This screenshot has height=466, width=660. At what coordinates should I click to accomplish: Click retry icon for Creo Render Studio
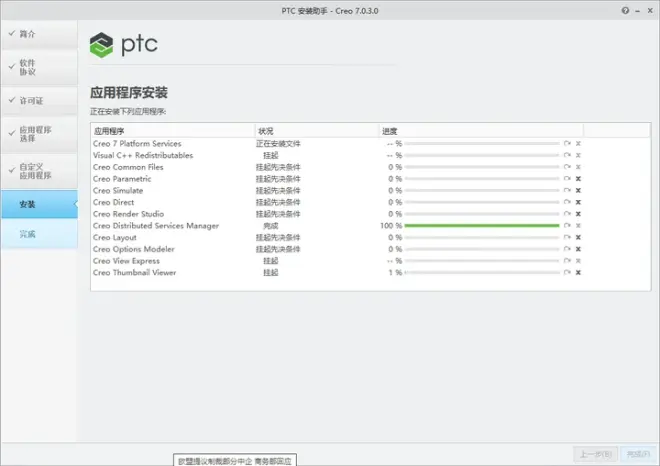[x=567, y=214]
